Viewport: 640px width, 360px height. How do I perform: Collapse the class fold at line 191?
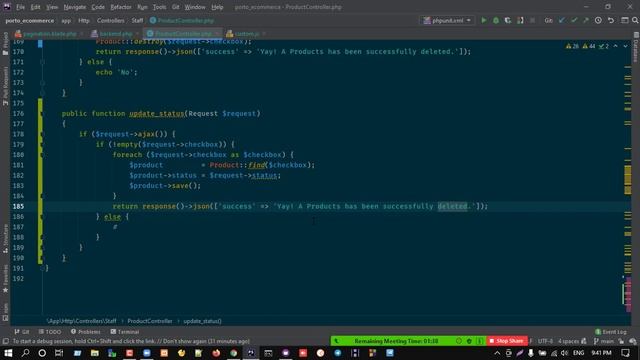[x=42, y=268]
